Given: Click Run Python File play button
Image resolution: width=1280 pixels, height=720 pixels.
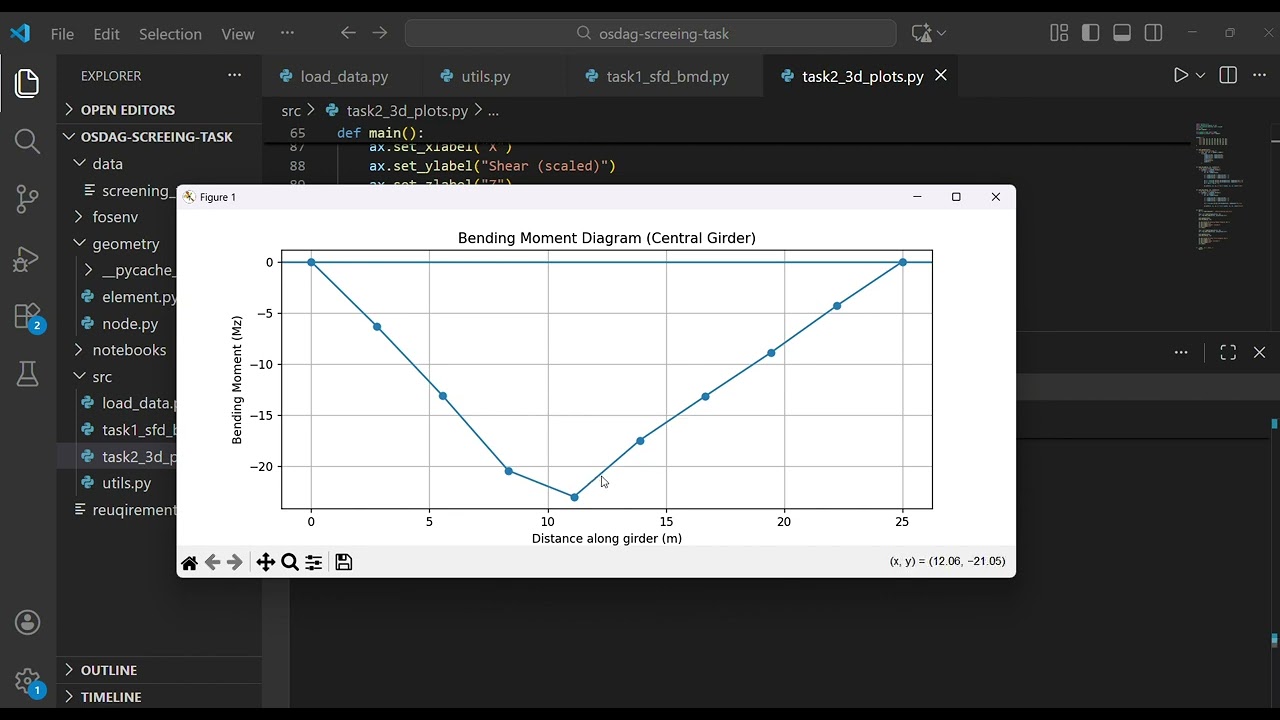Looking at the screenshot, I should tap(1181, 76).
